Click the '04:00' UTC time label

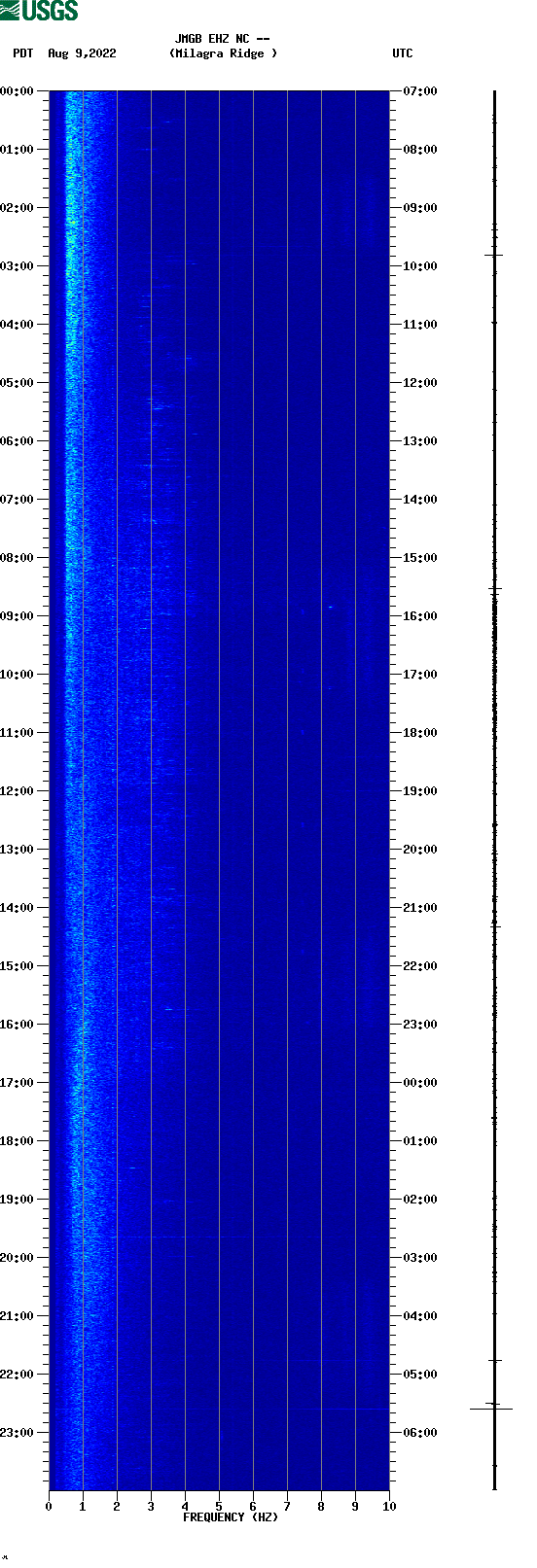click(420, 1316)
